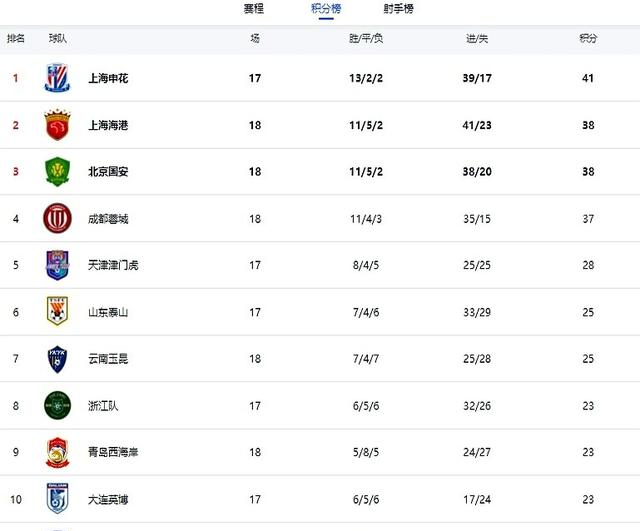This screenshot has width=640, height=531.
Task: Click the Beijing Guoan (北京国安) green badge
Action: click(57, 171)
